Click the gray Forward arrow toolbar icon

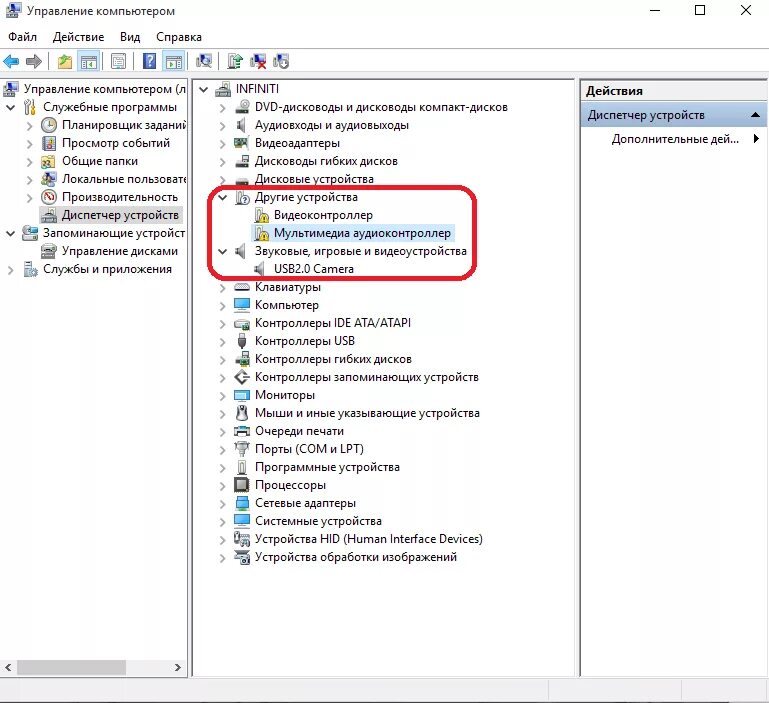[x=33, y=61]
